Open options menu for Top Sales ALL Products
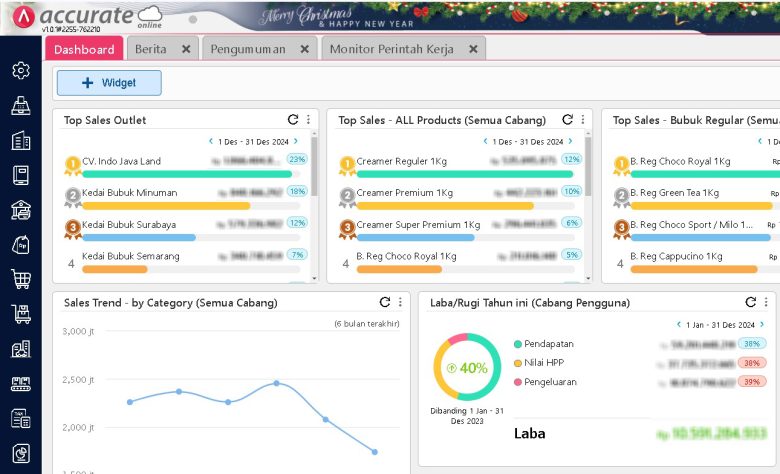 582,120
